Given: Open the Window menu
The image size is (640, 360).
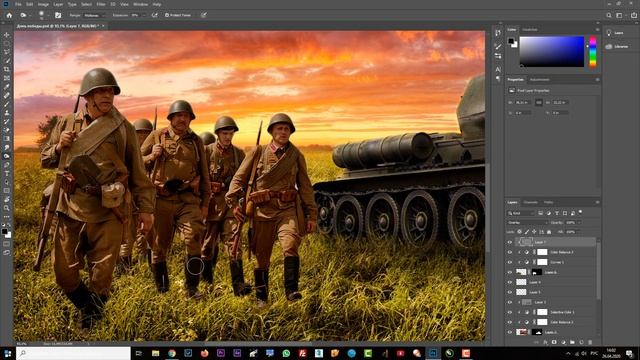Looking at the screenshot, I should [140, 4].
